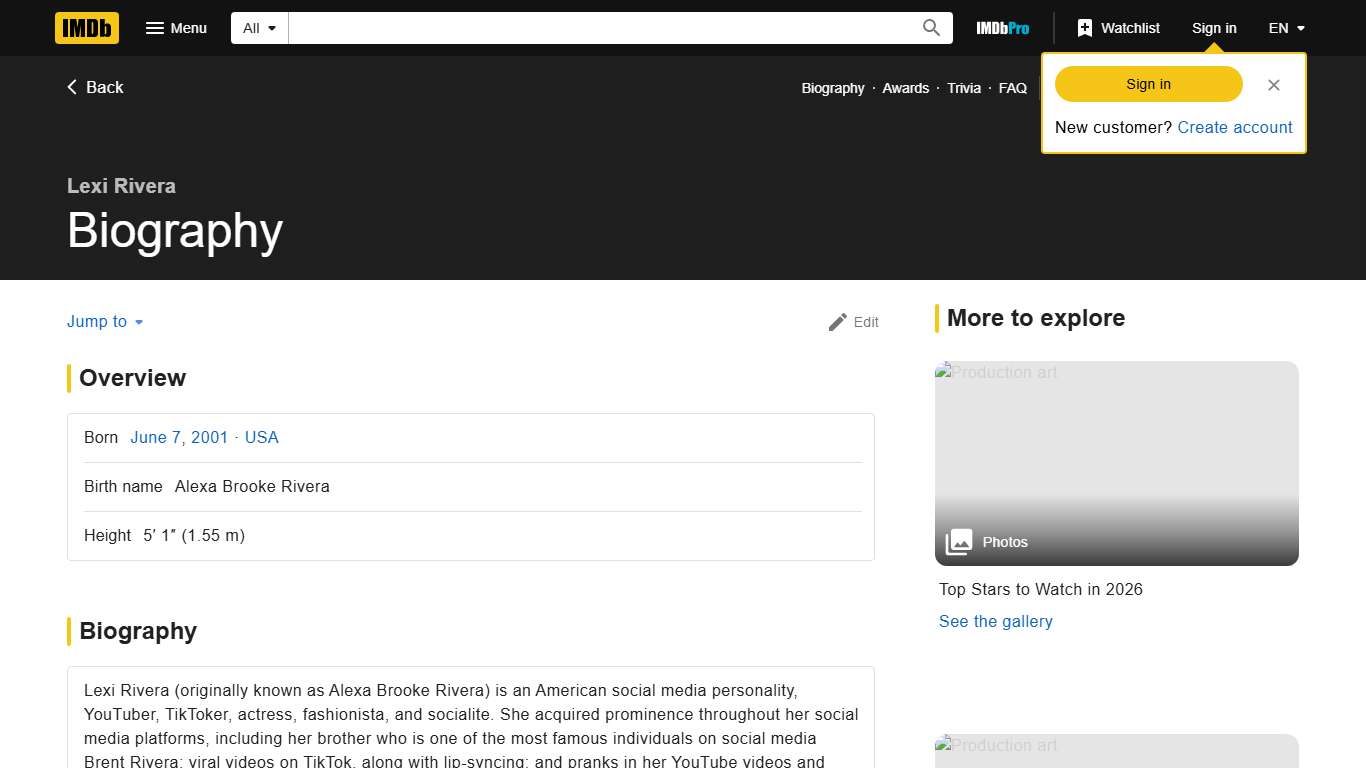Open IMDbPro via its logo
This screenshot has width=1366, height=768.
[1002, 28]
